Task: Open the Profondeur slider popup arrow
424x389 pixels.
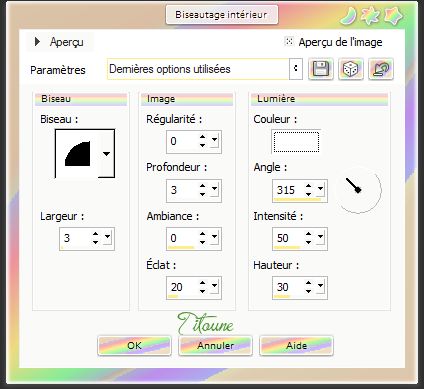Action: tap(214, 189)
